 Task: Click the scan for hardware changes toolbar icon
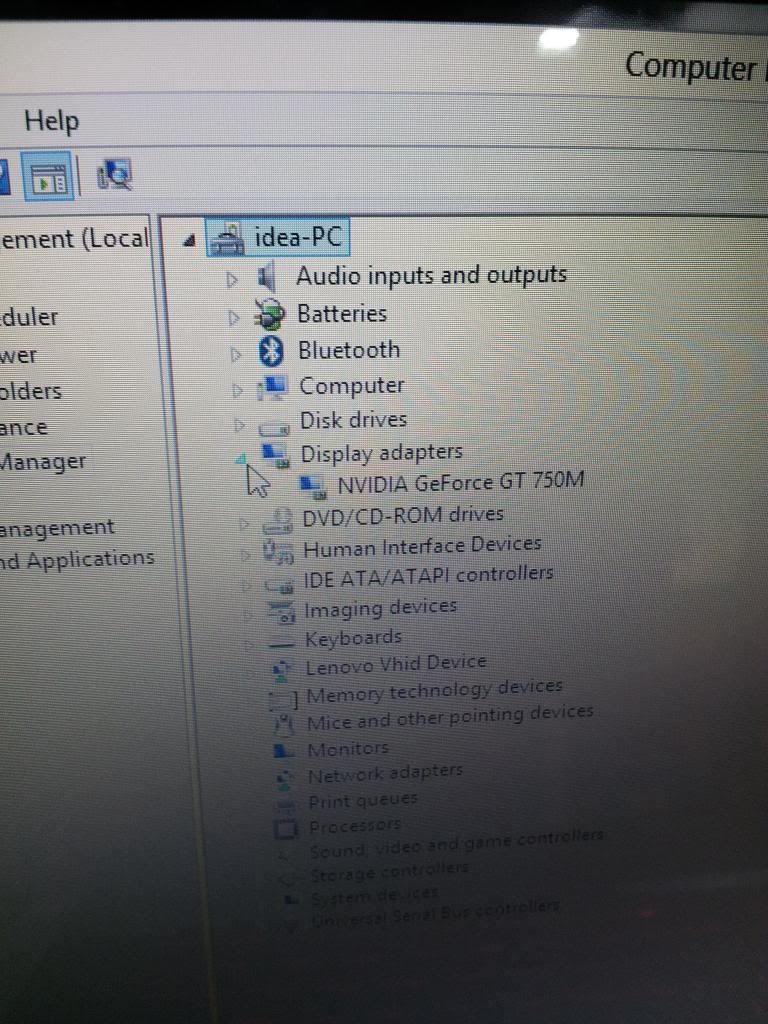(114, 177)
